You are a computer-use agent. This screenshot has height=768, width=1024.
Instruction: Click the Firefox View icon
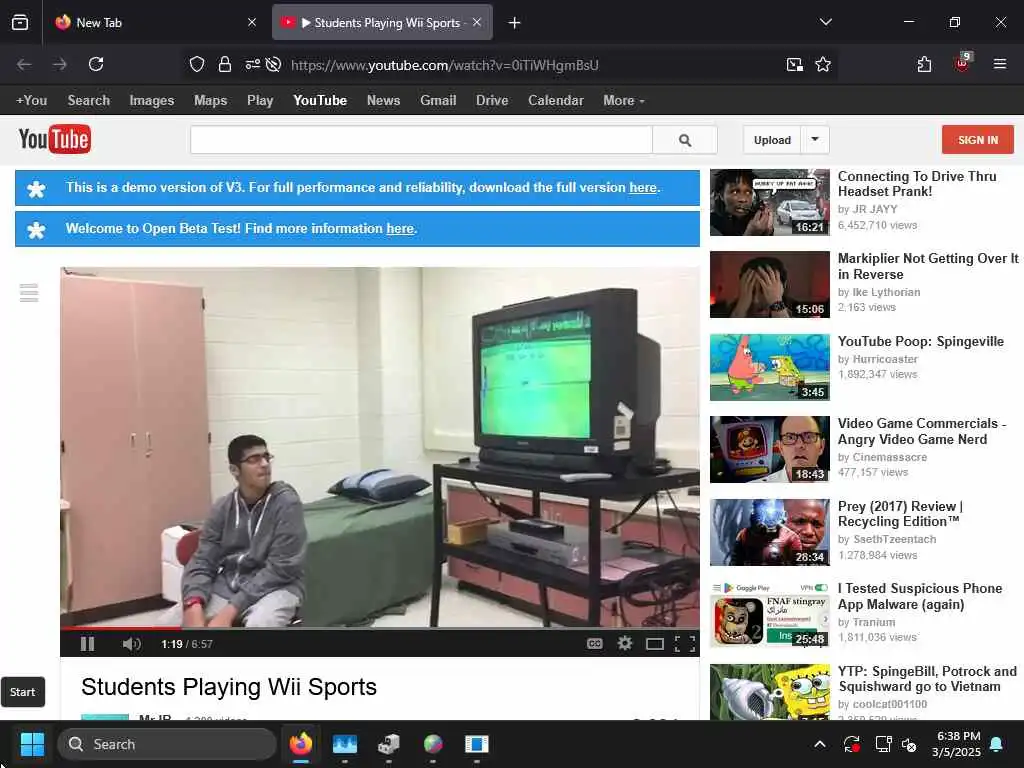tap(20, 23)
